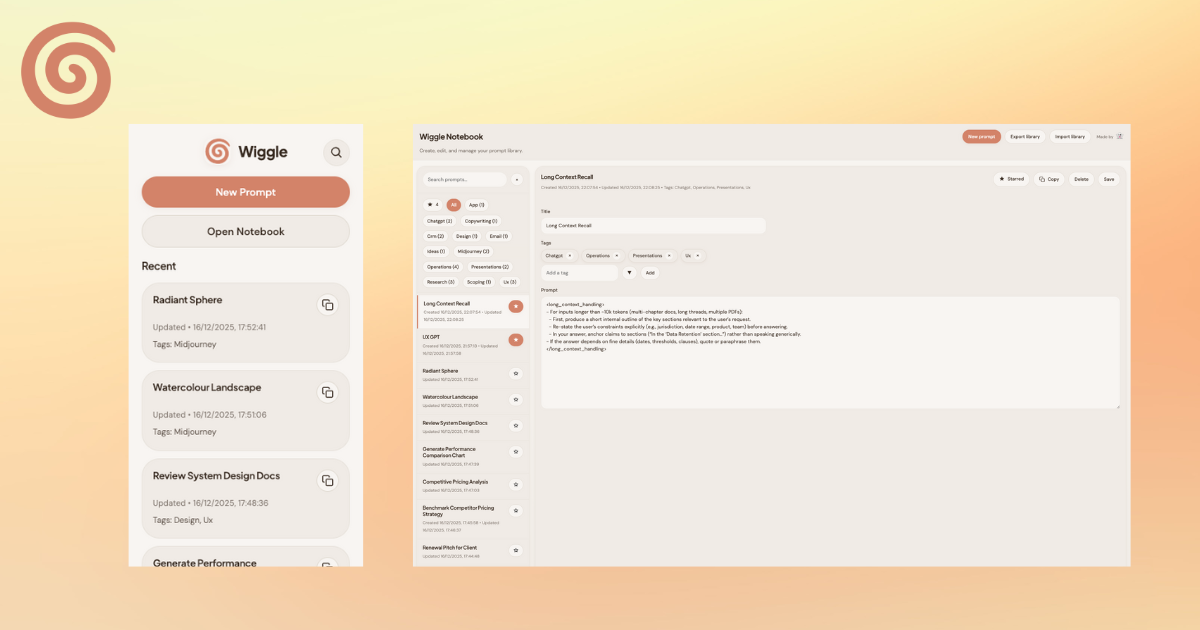Image resolution: width=1200 pixels, height=630 pixels.
Task: Click the New Prompt button in the sidebar
Action: coord(245,191)
